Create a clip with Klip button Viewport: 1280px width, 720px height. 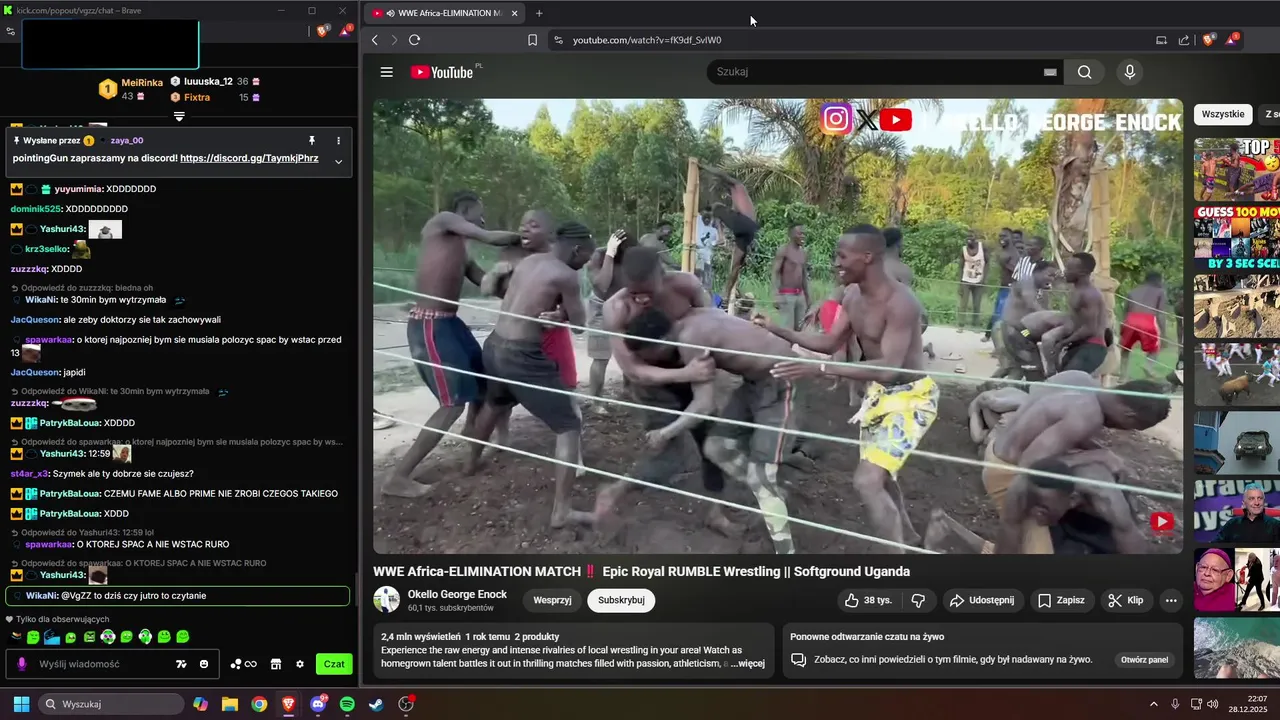[x=1125, y=600]
